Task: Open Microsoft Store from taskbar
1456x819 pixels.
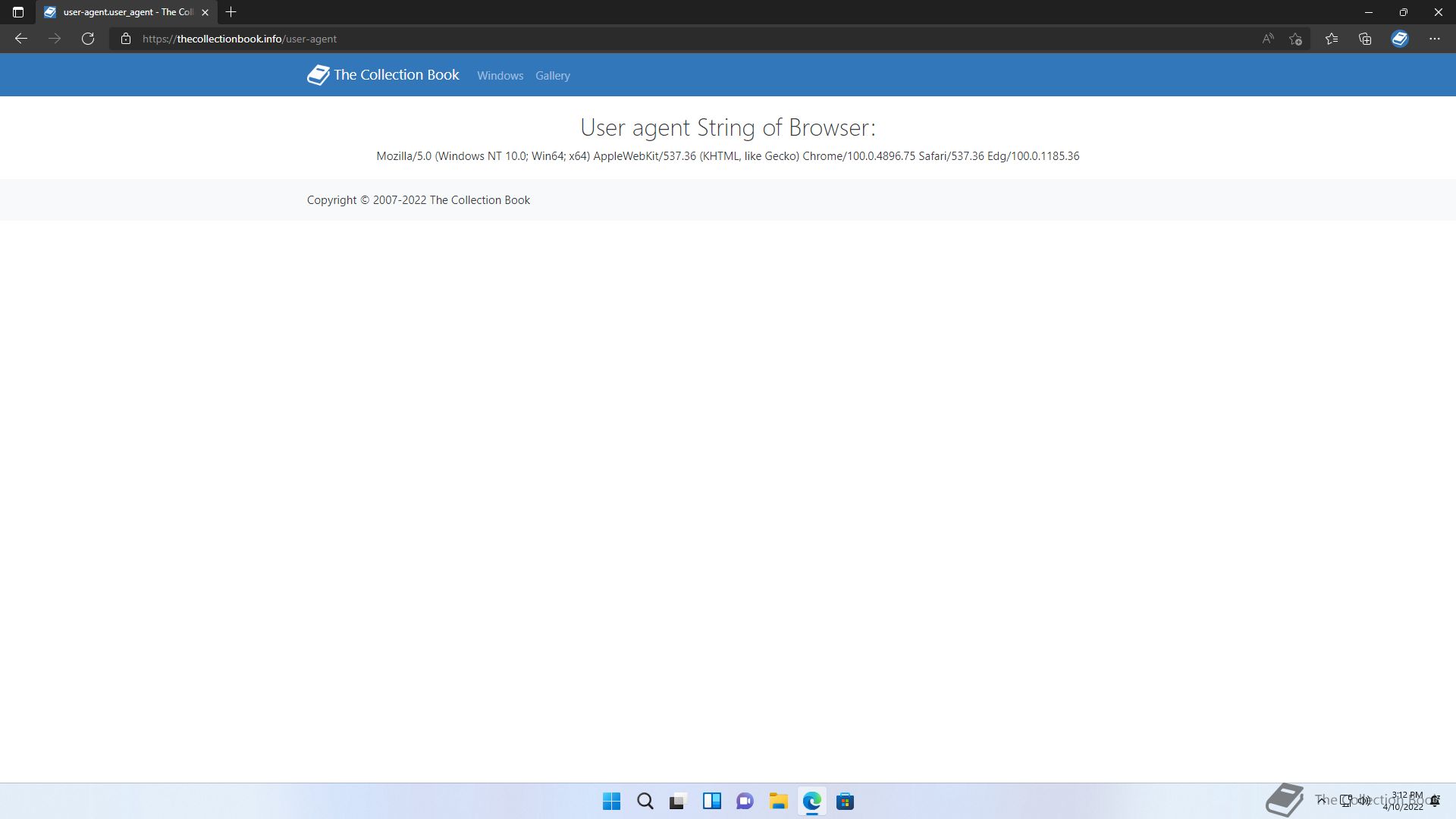Action: pos(845,802)
